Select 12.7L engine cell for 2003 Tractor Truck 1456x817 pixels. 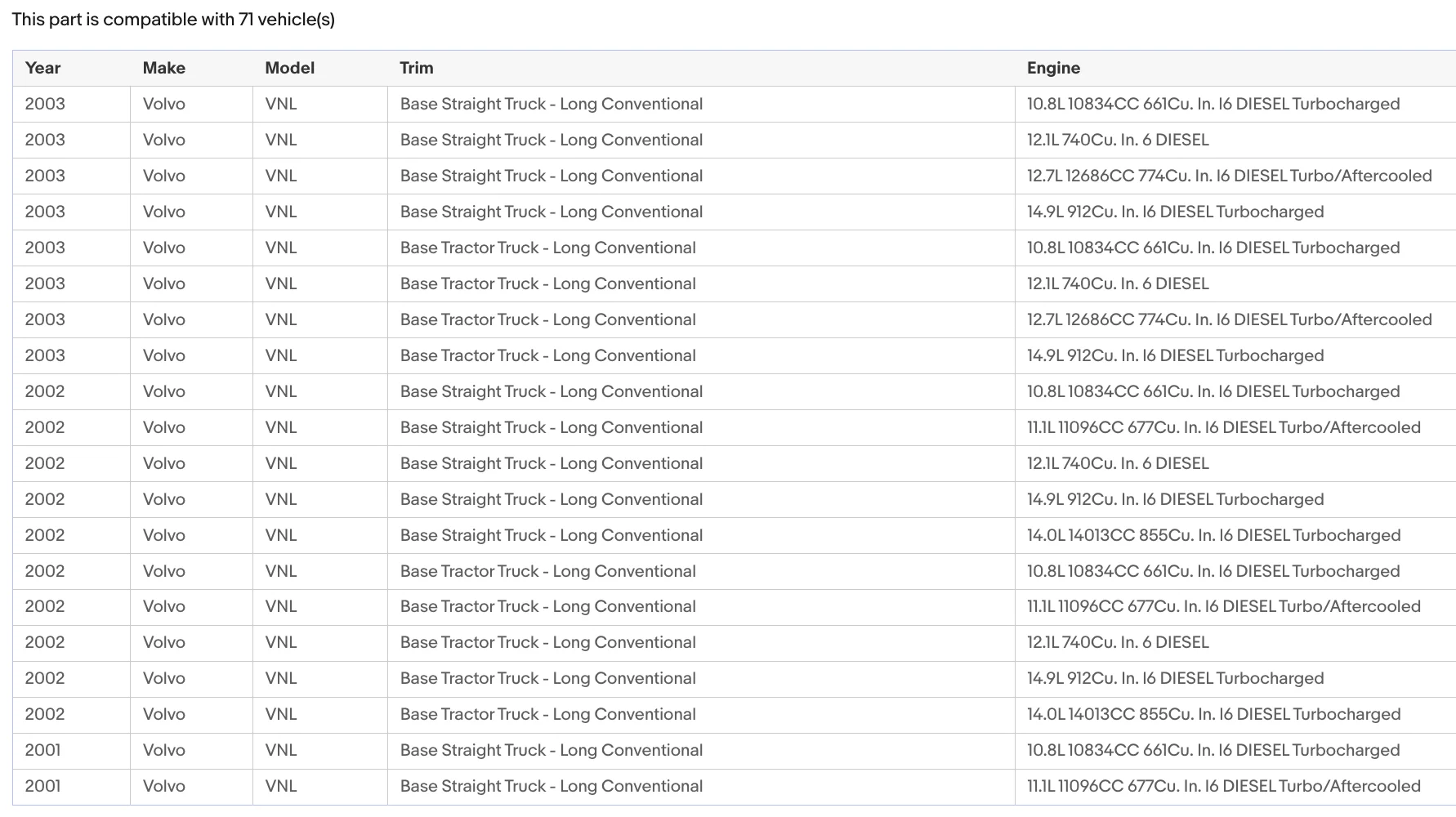click(x=1235, y=319)
